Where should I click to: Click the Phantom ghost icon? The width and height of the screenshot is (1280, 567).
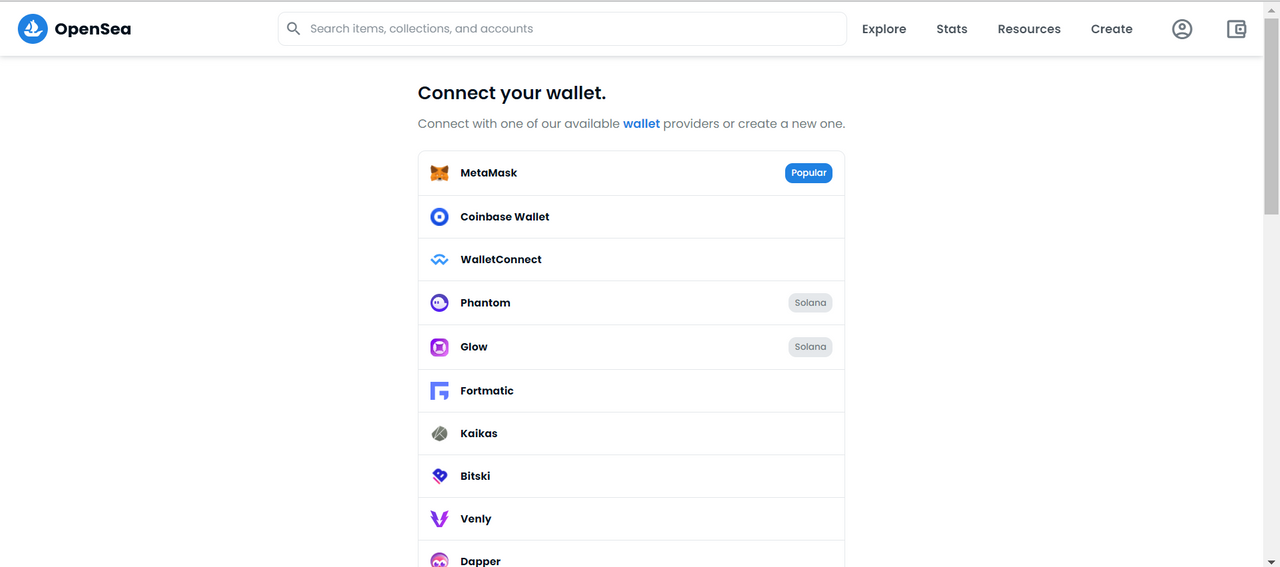coord(439,303)
